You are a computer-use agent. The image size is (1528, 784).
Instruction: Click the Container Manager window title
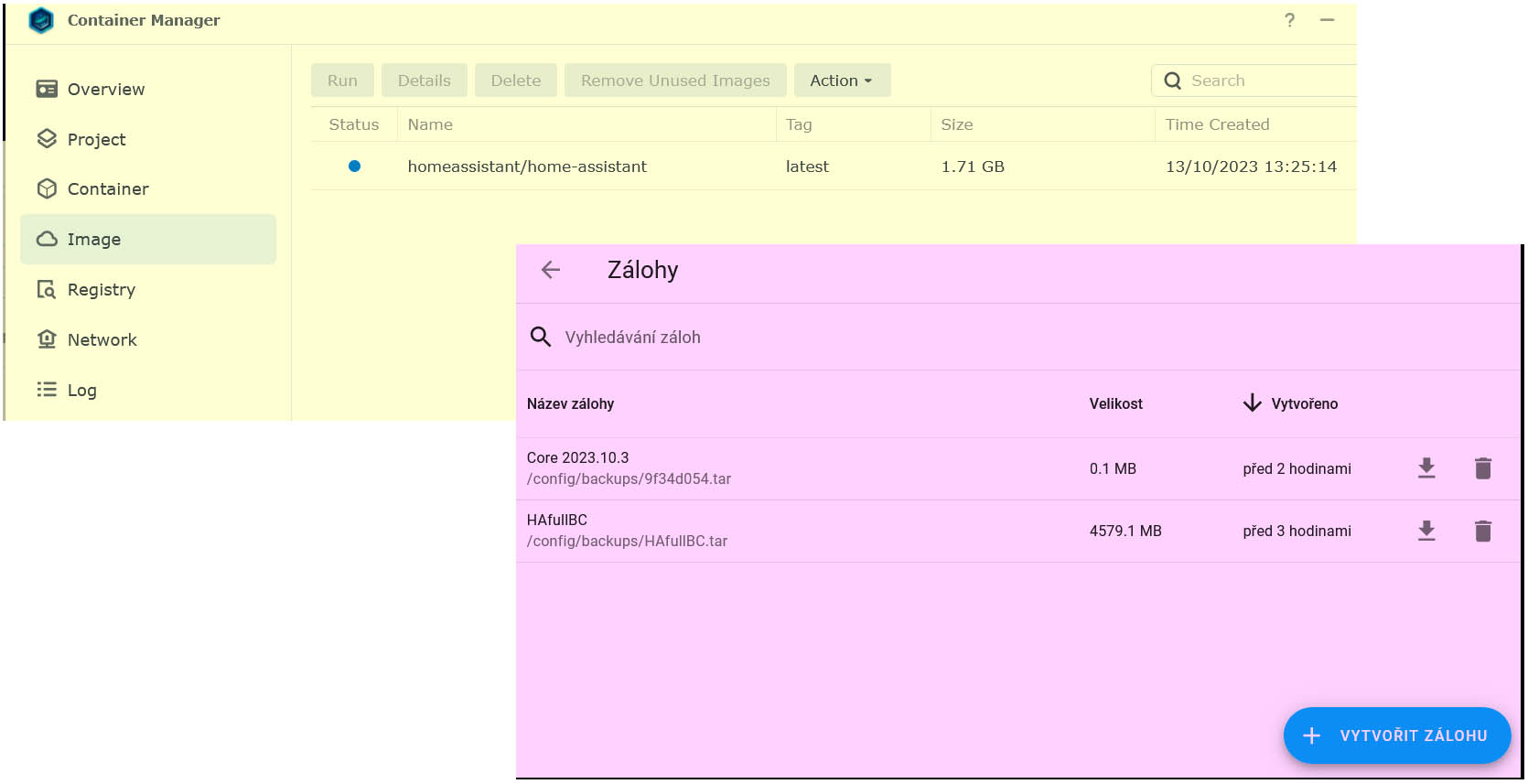click(x=144, y=20)
